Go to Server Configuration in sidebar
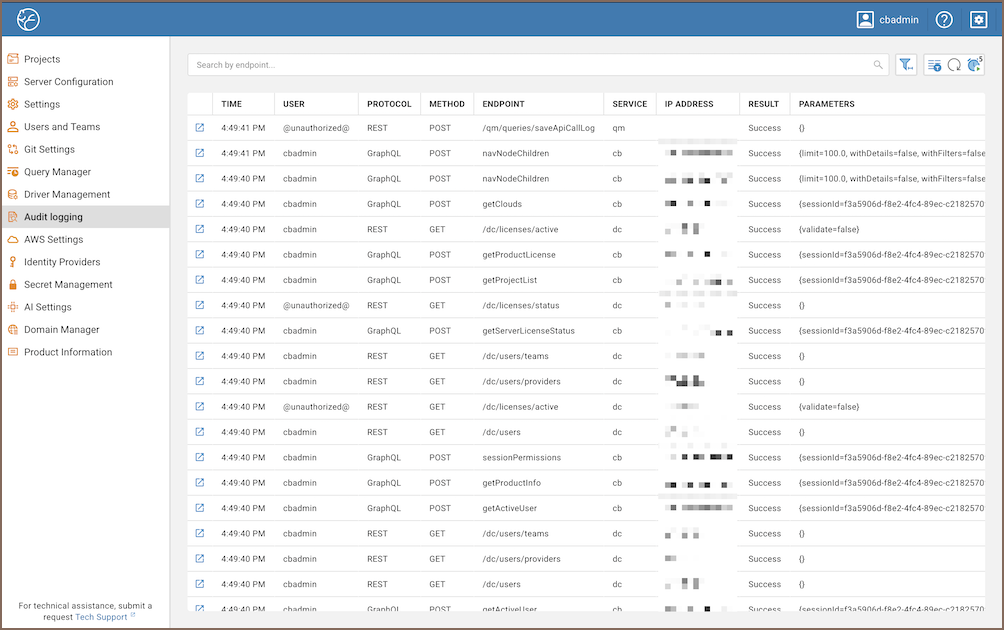The width and height of the screenshot is (1004, 630). tap(68, 82)
